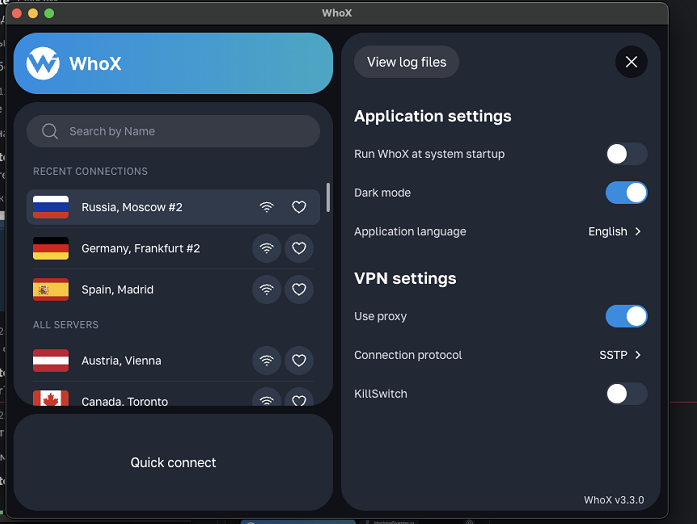Favorite Germany, Frankfurt #2 with heart
The height and width of the screenshot is (524, 697).
pos(299,248)
